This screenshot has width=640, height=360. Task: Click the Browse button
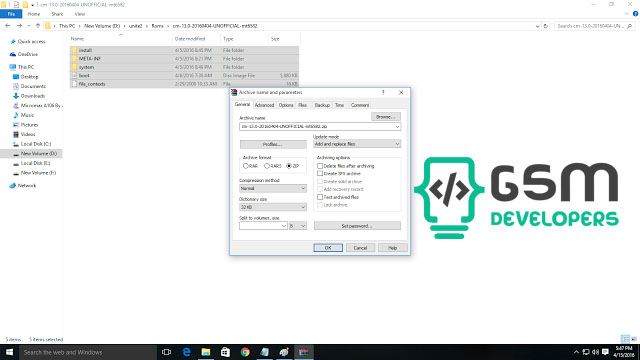[386, 117]
